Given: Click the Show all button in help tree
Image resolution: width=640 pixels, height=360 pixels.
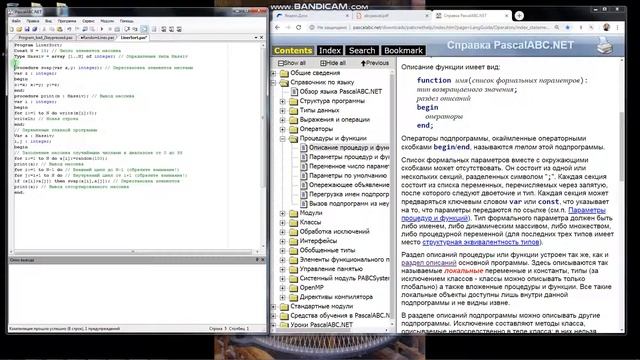Looking at the screenshot, I should pos(292,63).
